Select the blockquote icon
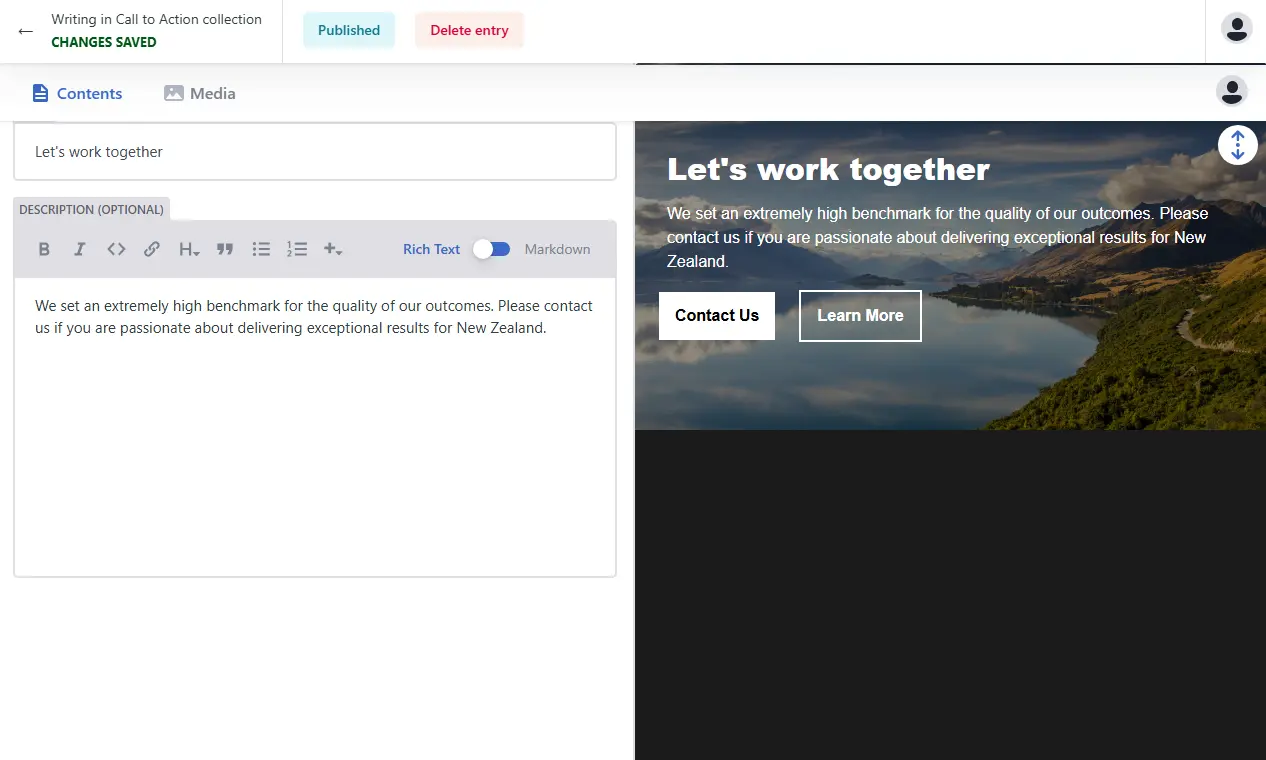The image size is (1266, 760). tap(225, 249)
